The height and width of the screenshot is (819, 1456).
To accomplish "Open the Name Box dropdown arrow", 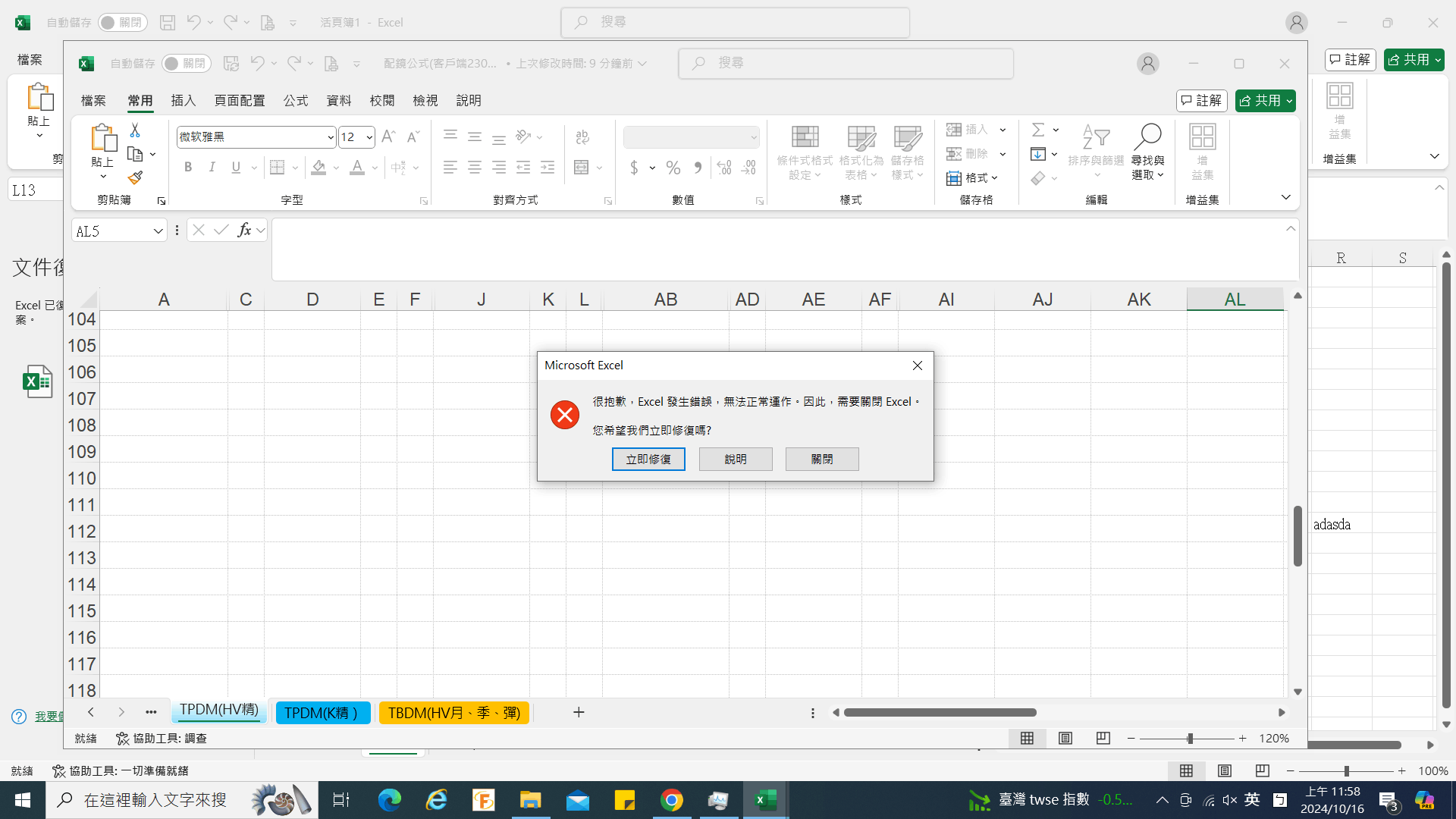I will [x=158, y=231].
